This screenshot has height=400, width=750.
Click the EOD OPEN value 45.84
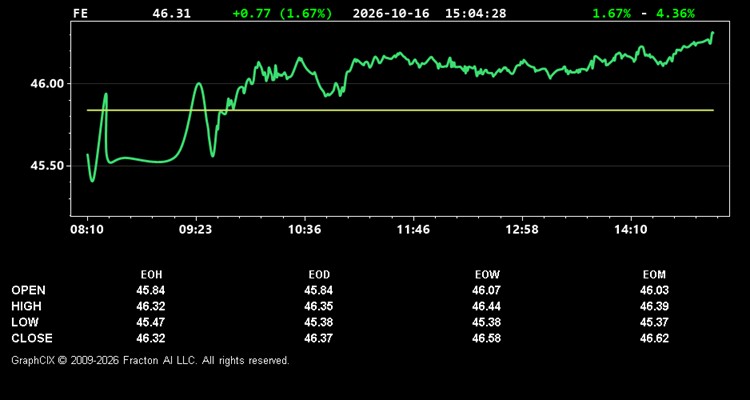[319, 290]
